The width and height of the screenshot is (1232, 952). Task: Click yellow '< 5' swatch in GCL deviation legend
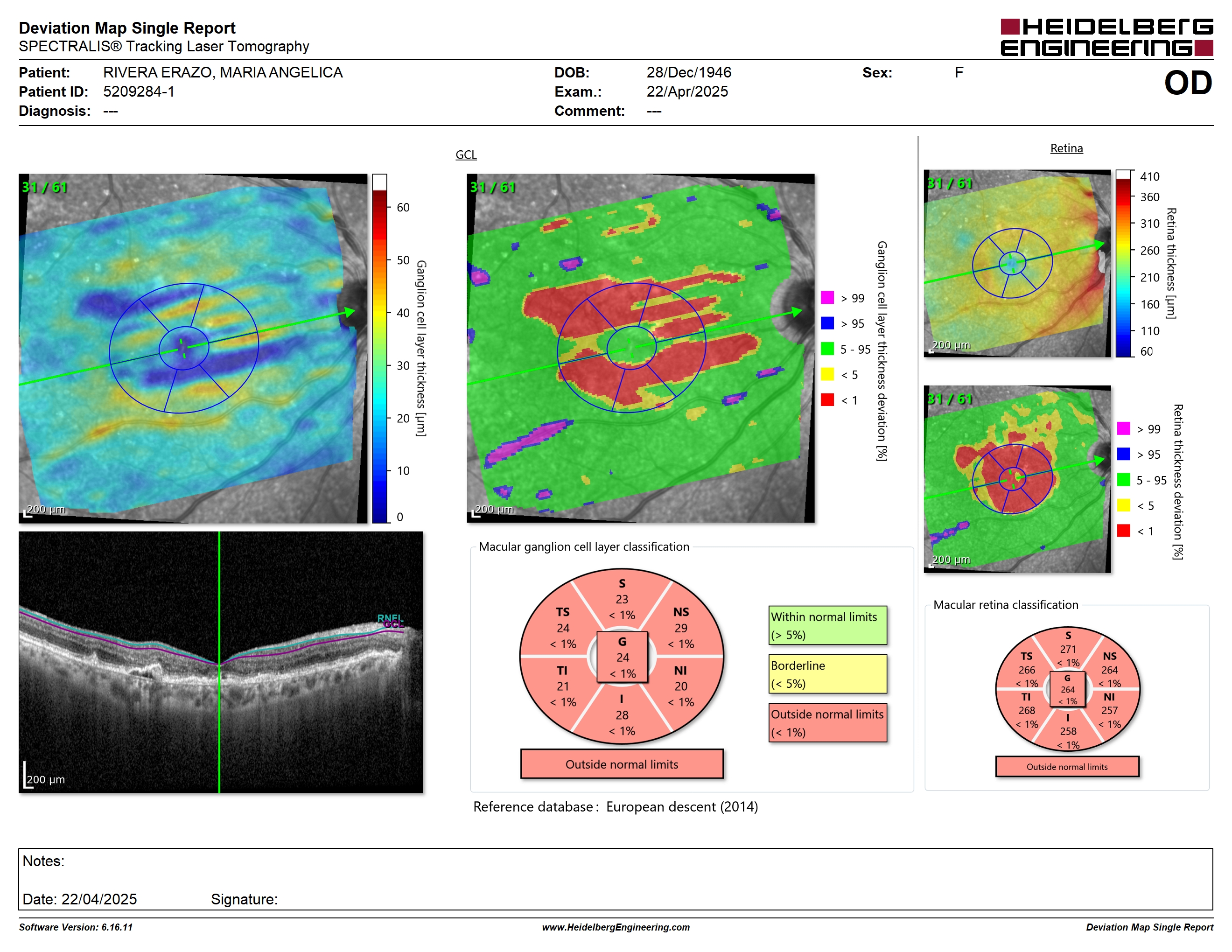[827, 374]
